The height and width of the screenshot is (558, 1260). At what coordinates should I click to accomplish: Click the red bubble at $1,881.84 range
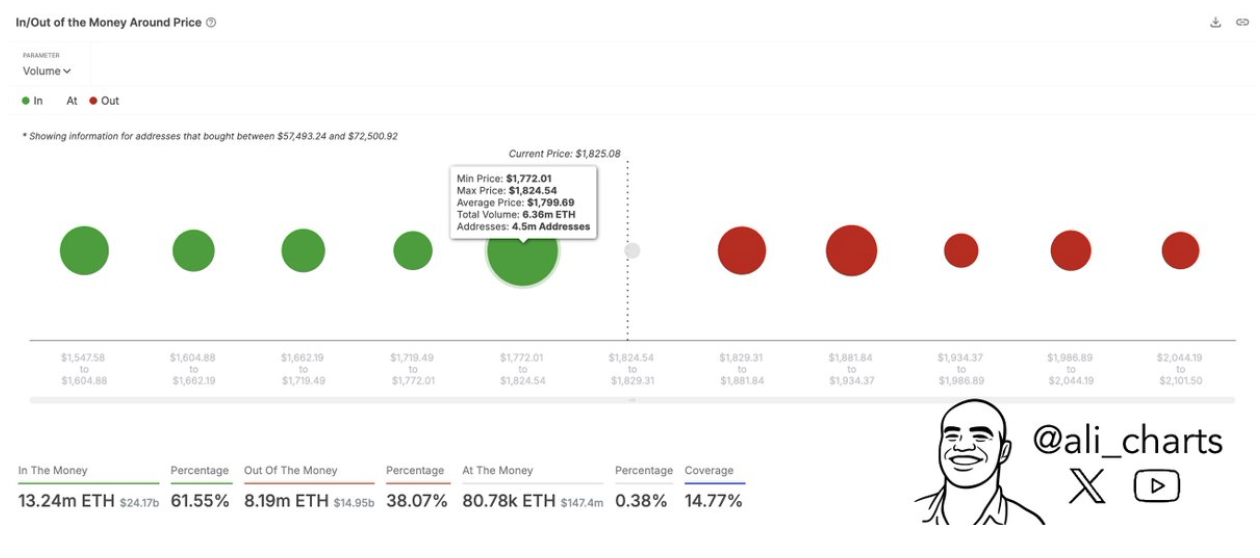tap(851, 251)
